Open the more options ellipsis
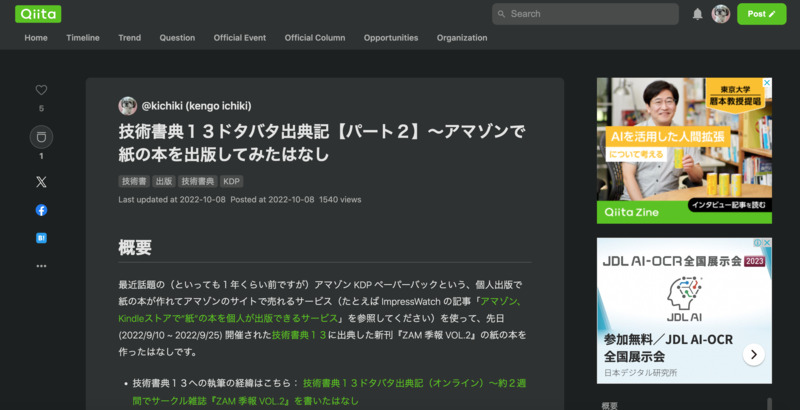Image resolution: width=800 pixels, height=410 pixels. [x=41, y=266]
